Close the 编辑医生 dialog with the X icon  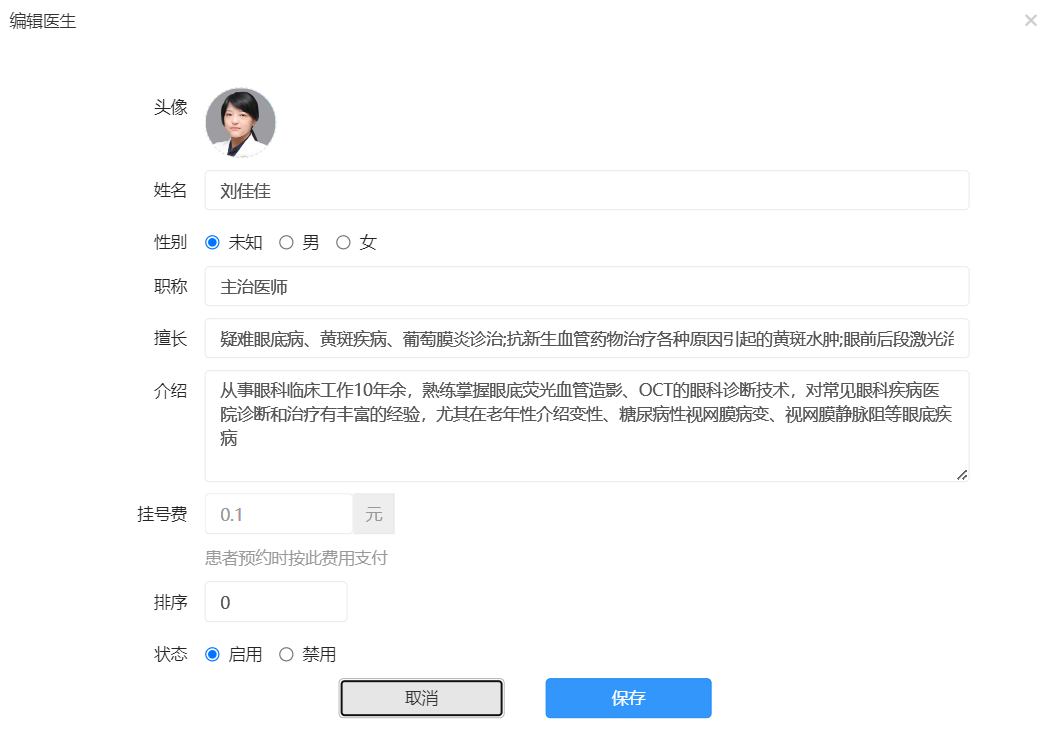pos(1030,21)
